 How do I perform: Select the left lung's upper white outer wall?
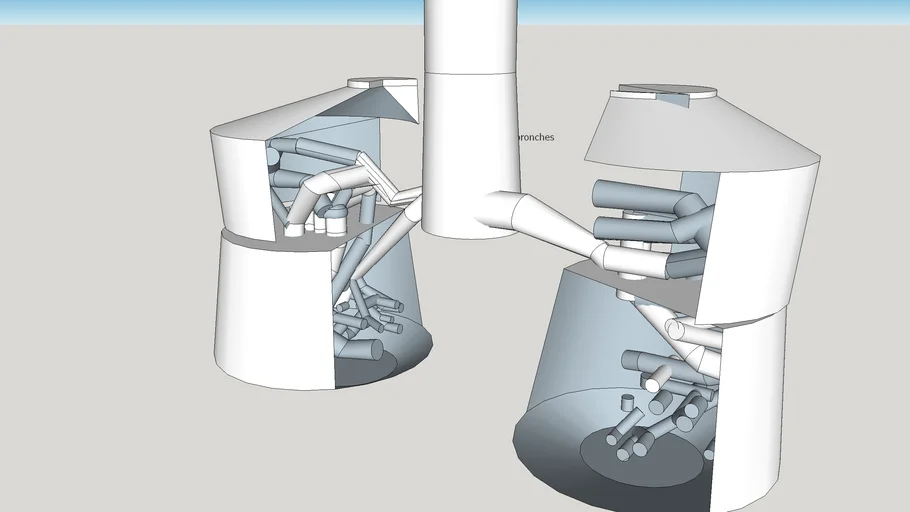pyautogui.click(x=238, y=180)
